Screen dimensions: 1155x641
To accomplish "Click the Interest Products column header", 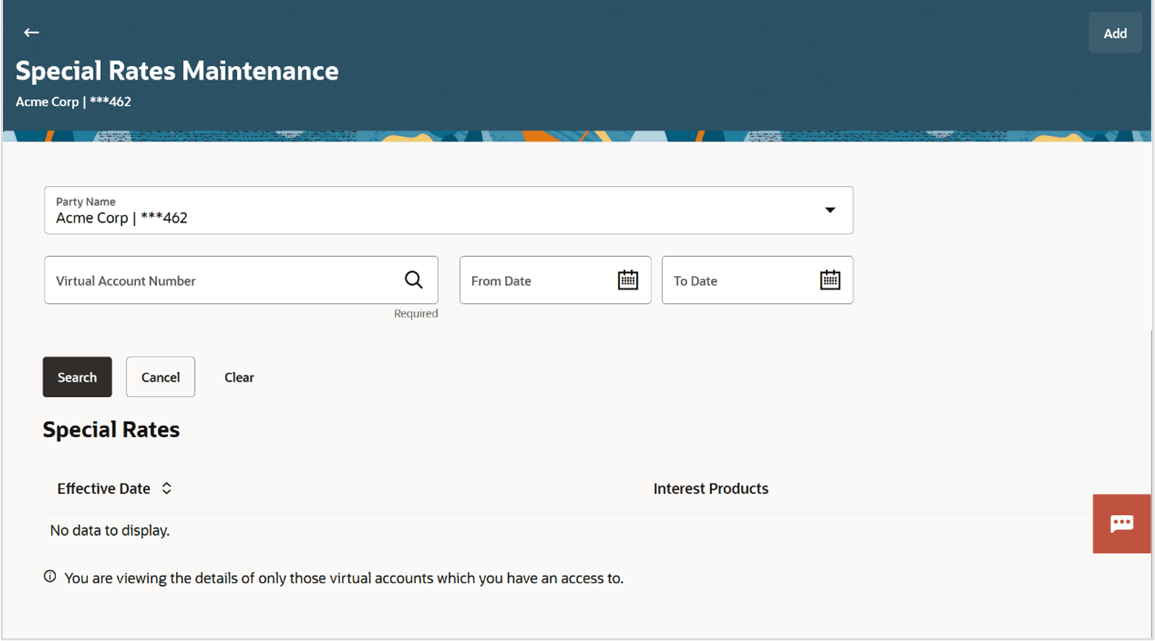I will point(711,489).
